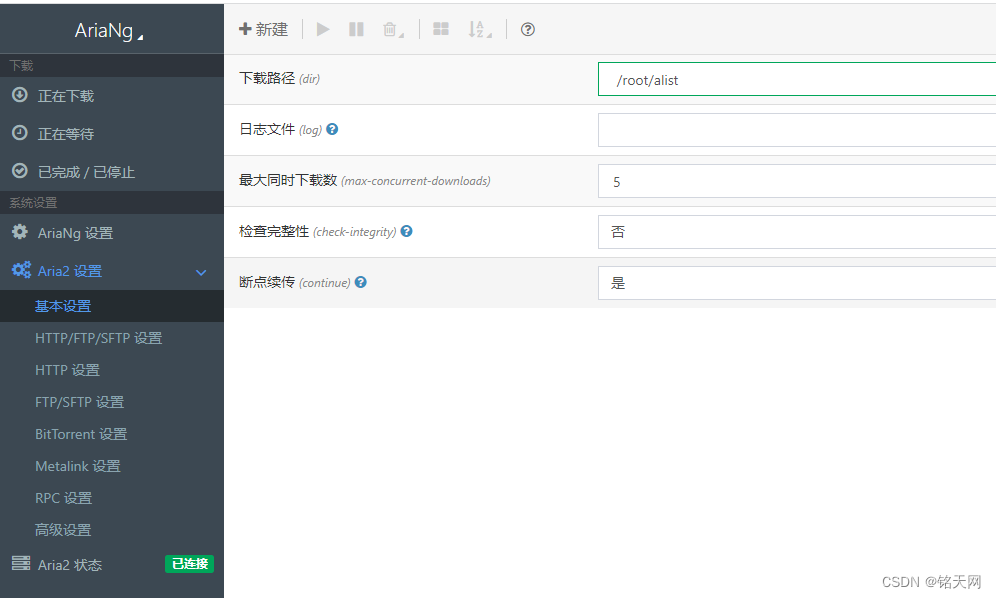Image resolution: width=996 pixels, height=598 pixels.
Task: Click the pause downloads icon in toolbar
Action: 355,29
